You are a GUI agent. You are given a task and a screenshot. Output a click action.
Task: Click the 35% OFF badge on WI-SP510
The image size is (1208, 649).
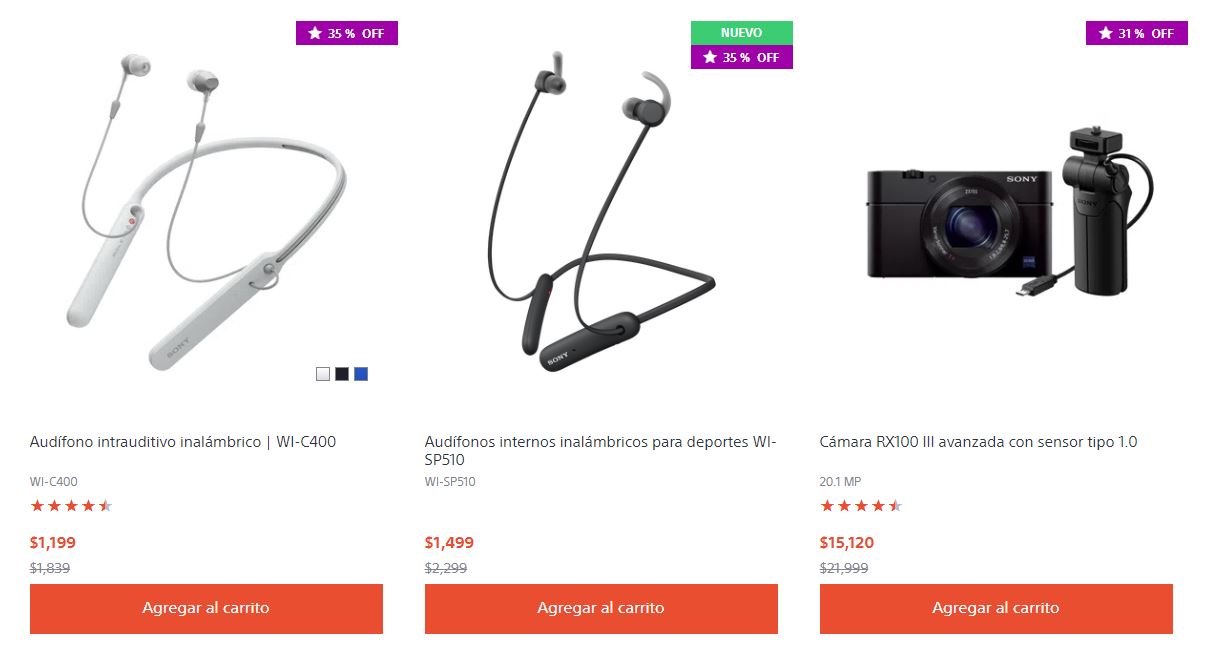[741, 57]
